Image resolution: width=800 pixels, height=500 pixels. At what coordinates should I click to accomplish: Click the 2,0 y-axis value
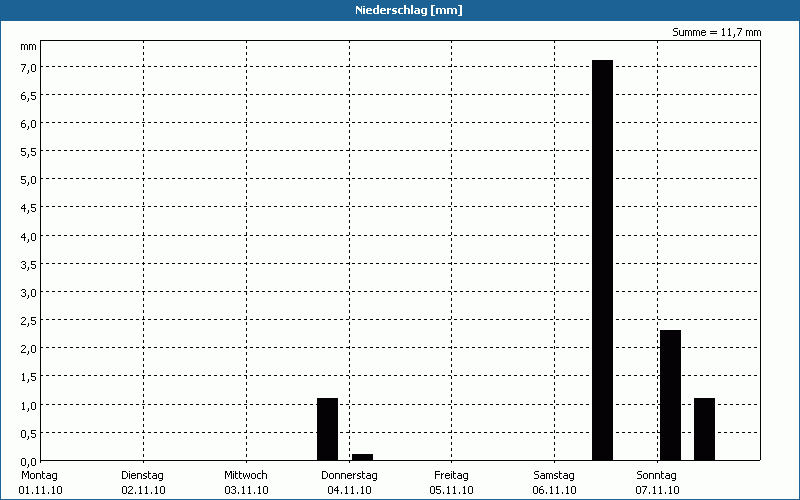coord(28,349)
